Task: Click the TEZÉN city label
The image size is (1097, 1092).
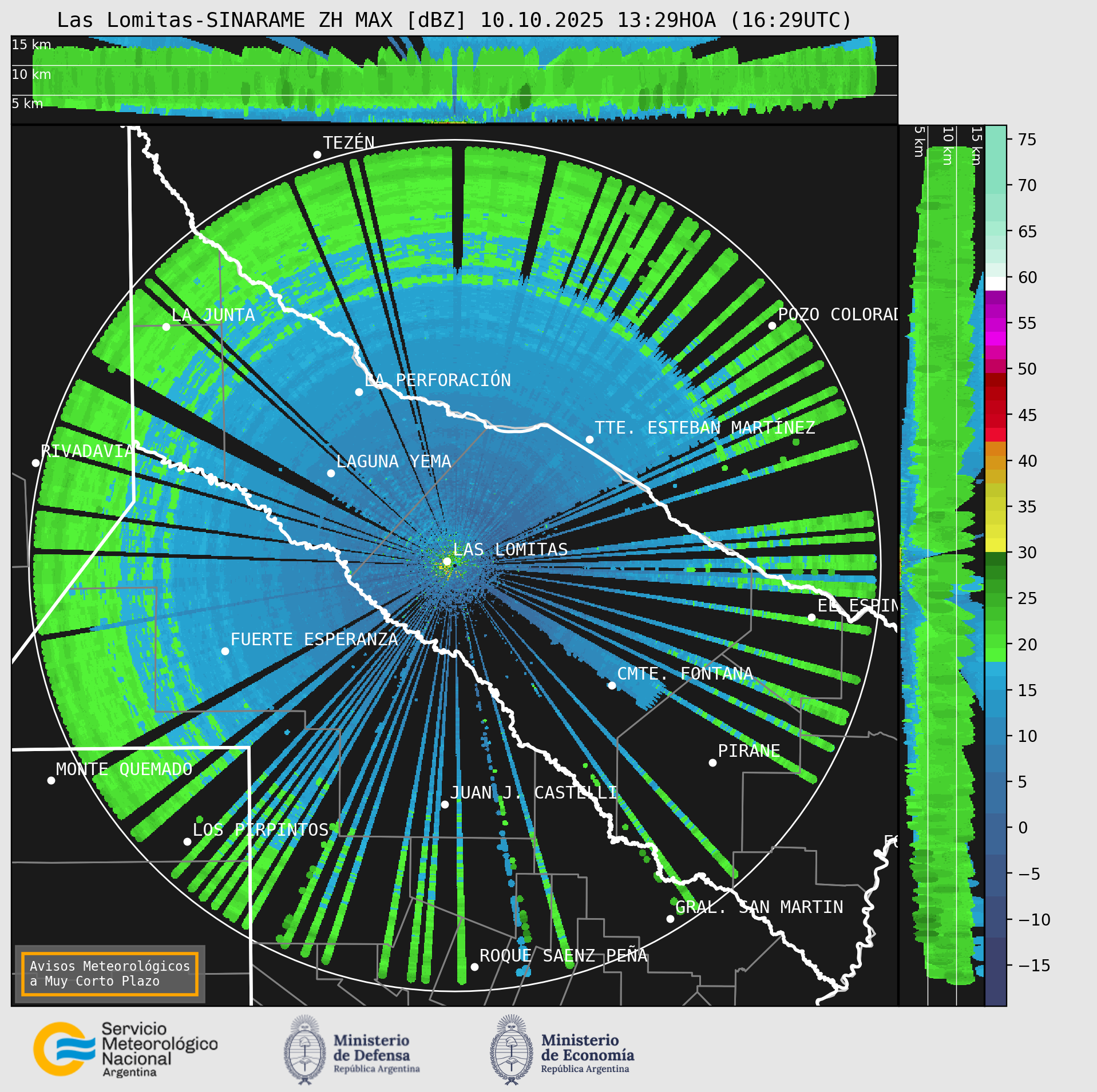Action: point(348,142)
